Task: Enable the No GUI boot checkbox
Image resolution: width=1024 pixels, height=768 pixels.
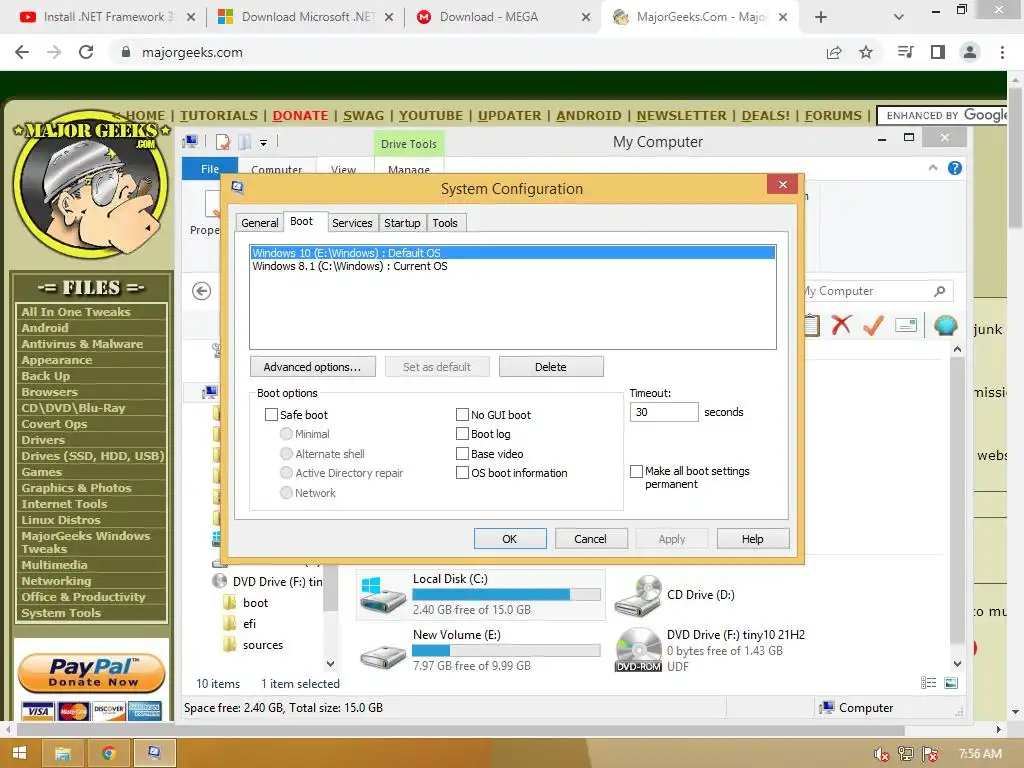Action: coord(462,415)
